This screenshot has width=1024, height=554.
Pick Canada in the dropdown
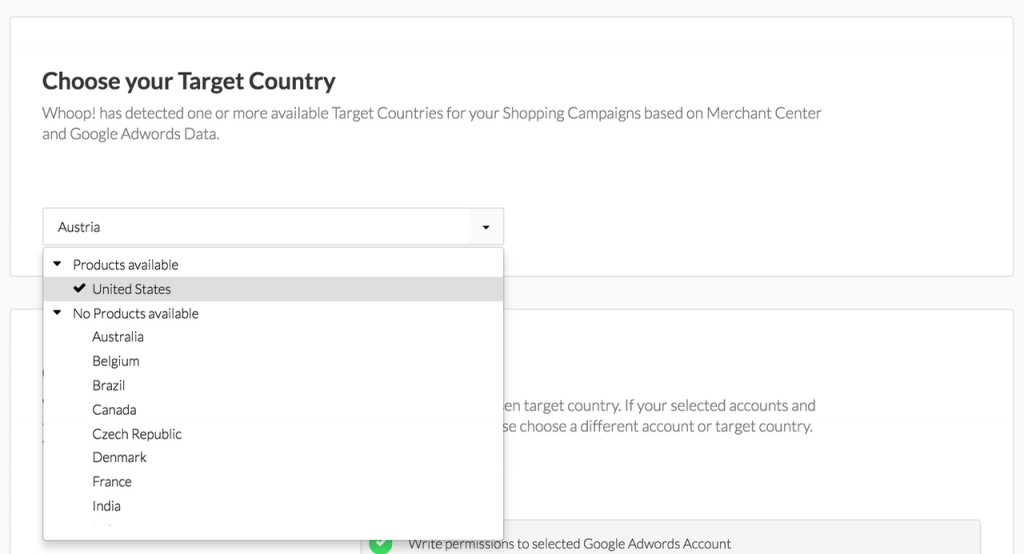(114, 410)
